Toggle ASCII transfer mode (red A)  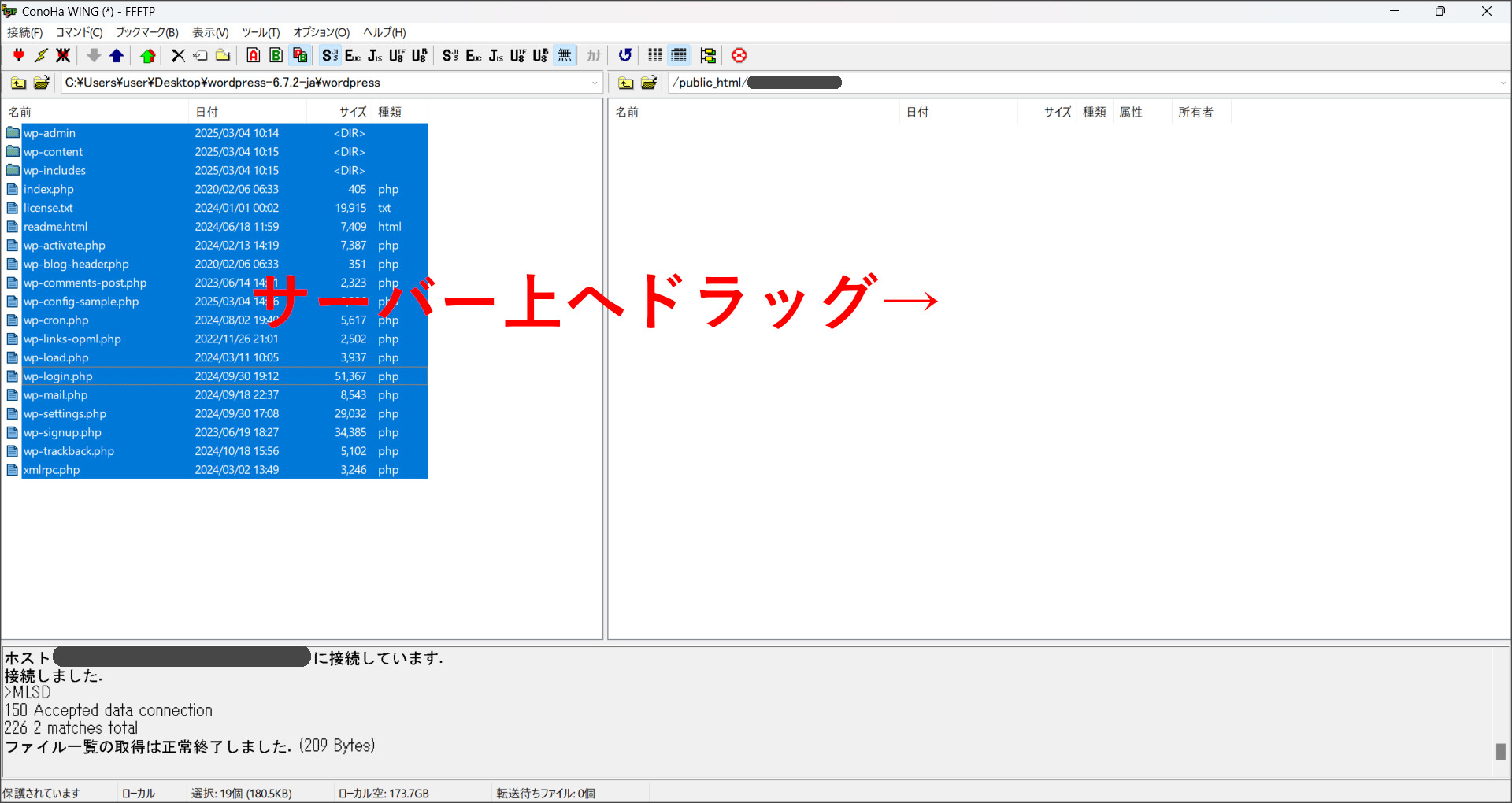pyautogui.click(x=254, y=55)
